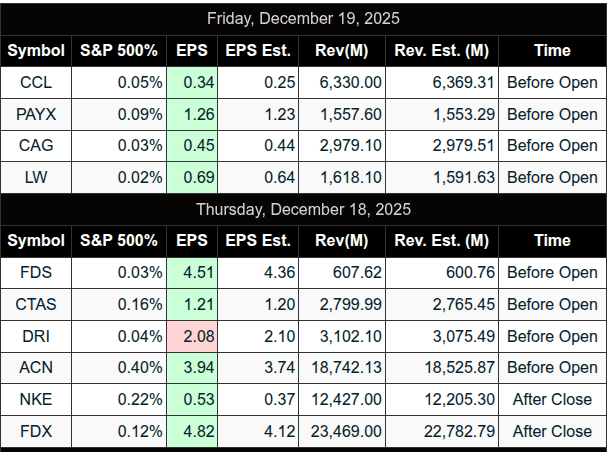Click the DRI ticker symbol
Image resolution: width=612 pixels, height=452 pixels.
click(36, 336)
